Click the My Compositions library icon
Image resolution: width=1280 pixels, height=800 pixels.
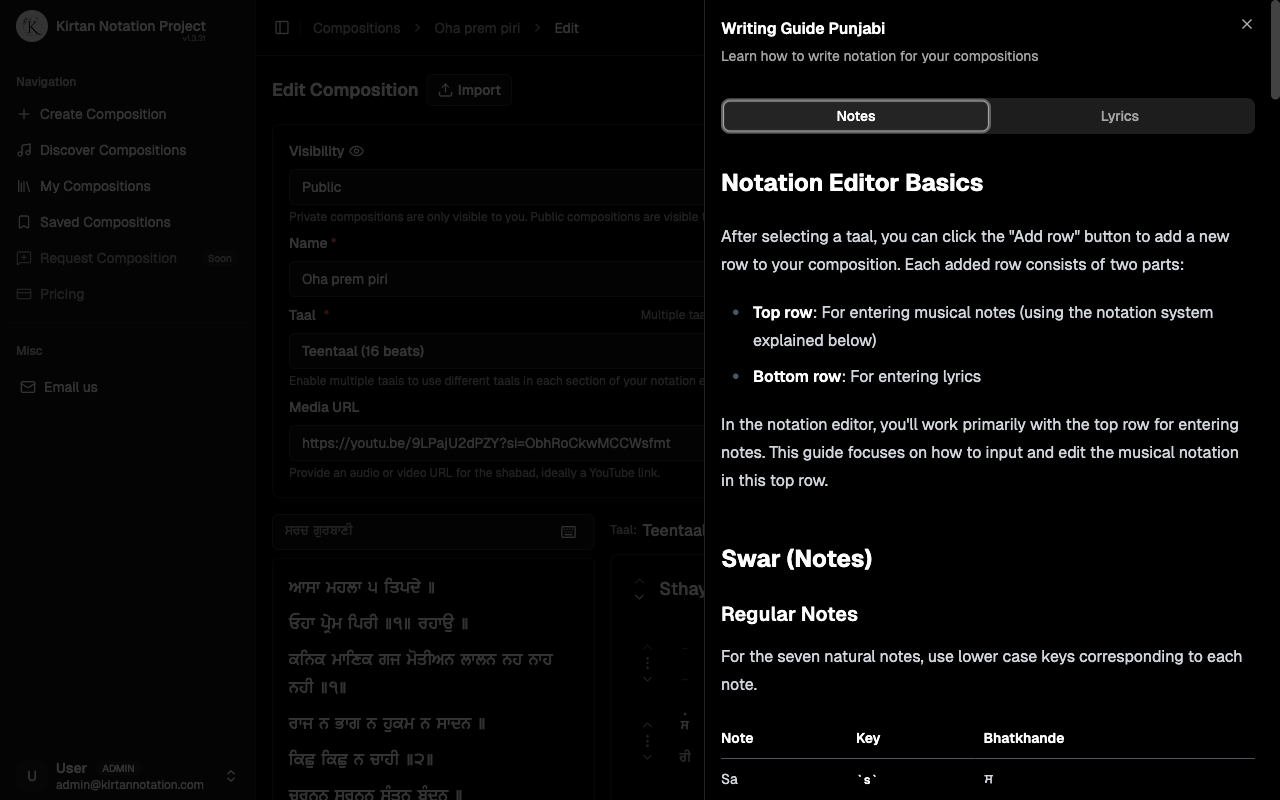click(x=24, y=186)
